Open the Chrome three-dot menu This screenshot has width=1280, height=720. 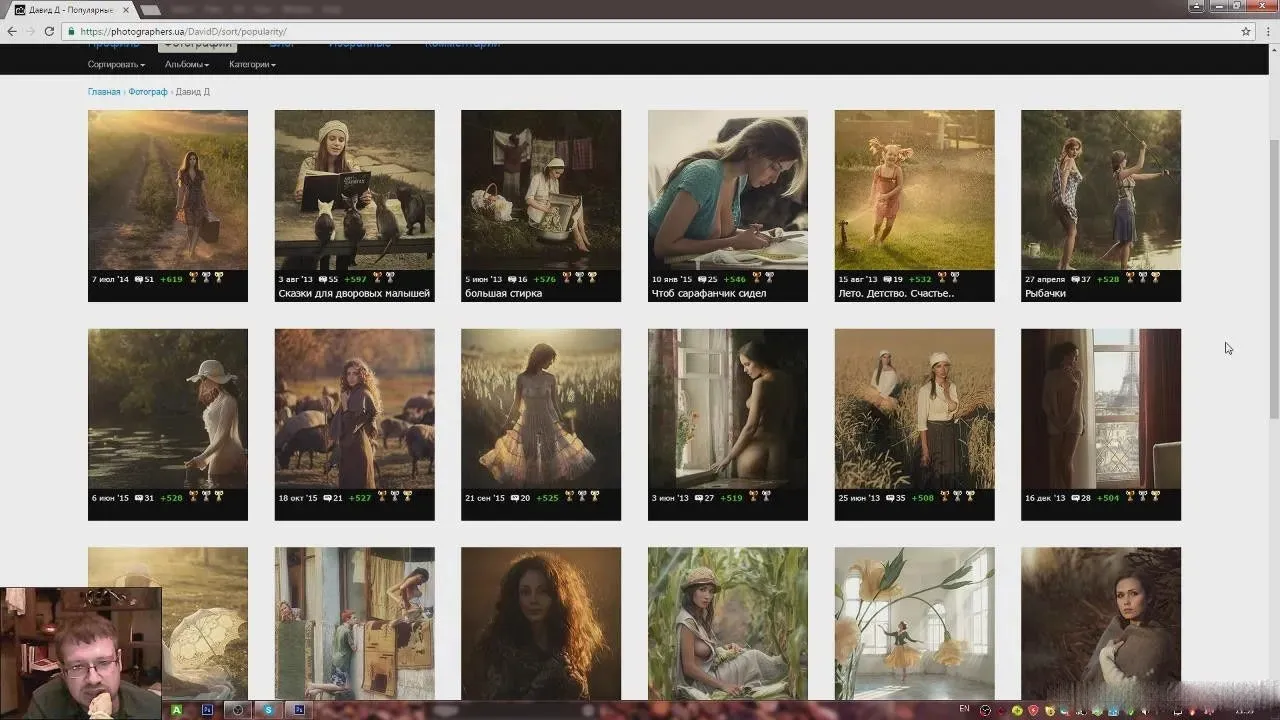coord(1266,31)
